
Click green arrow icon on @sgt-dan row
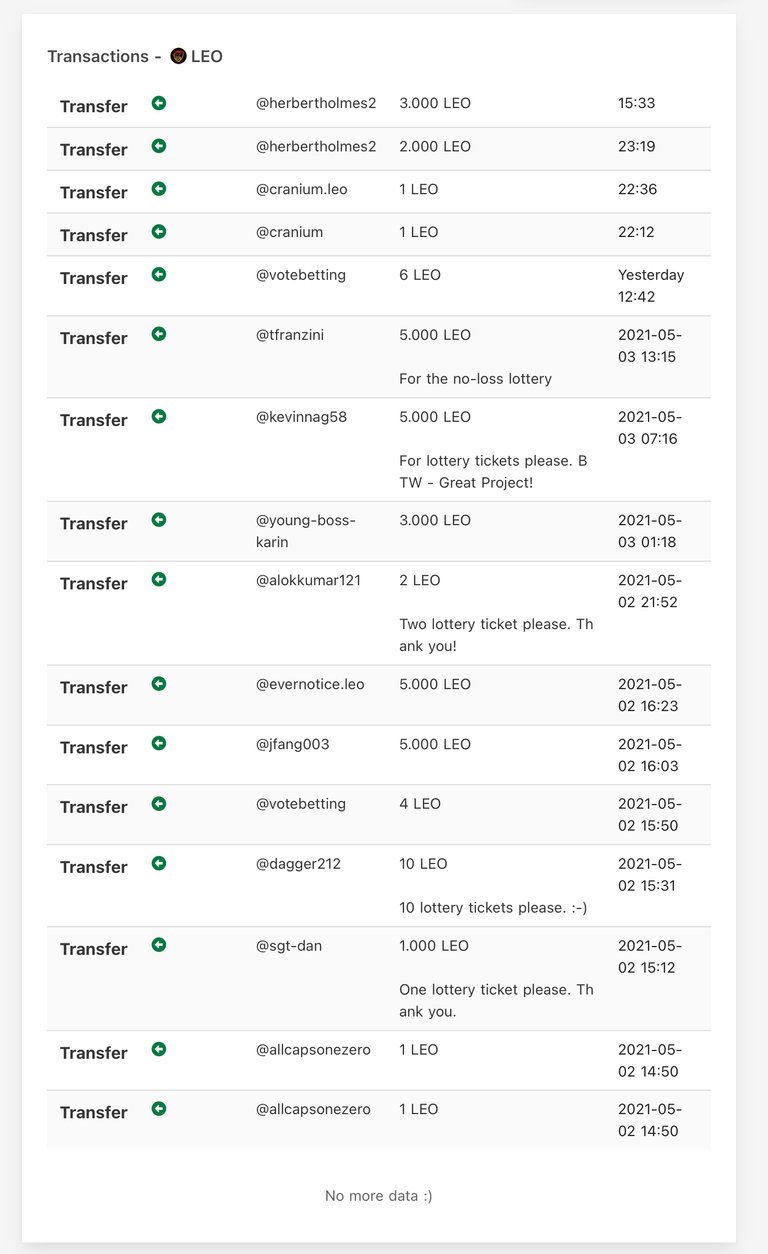pyautogui.click(x=158, y=945)
